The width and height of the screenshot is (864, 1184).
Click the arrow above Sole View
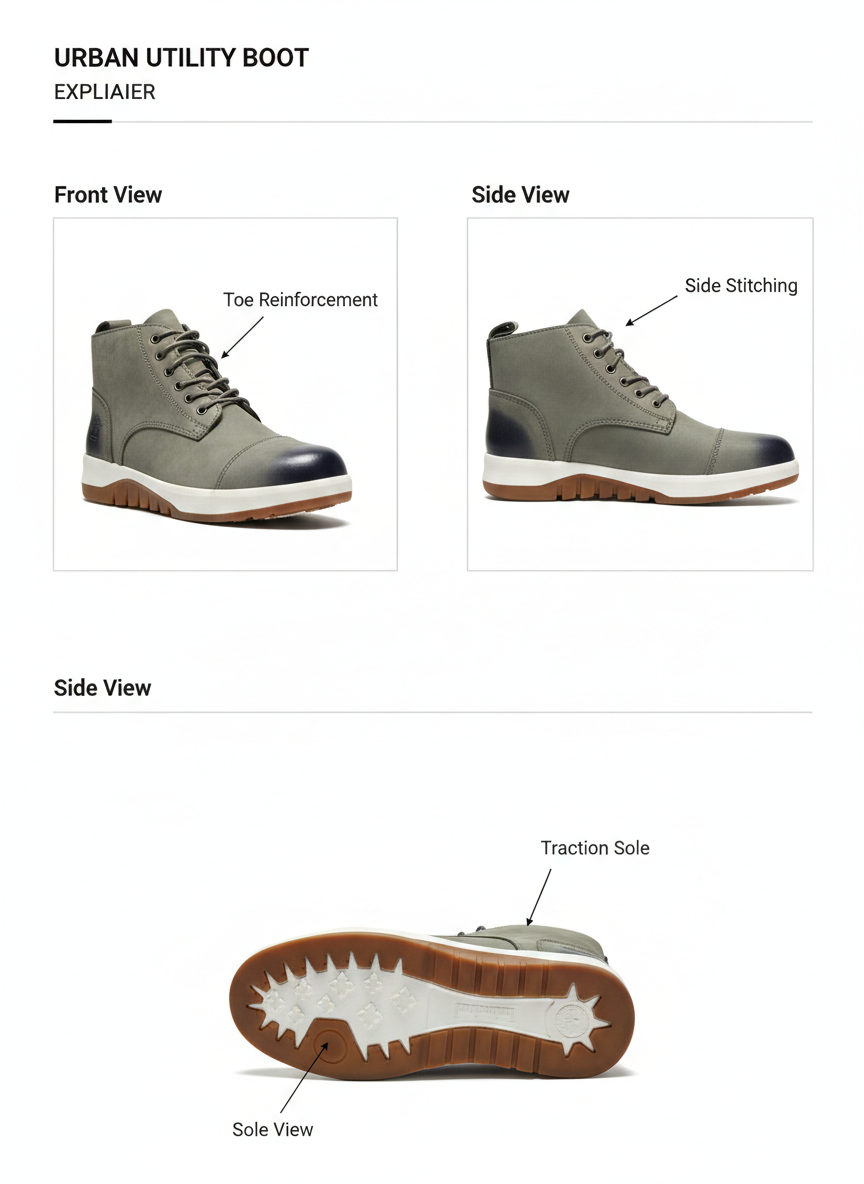[304, 1077]
